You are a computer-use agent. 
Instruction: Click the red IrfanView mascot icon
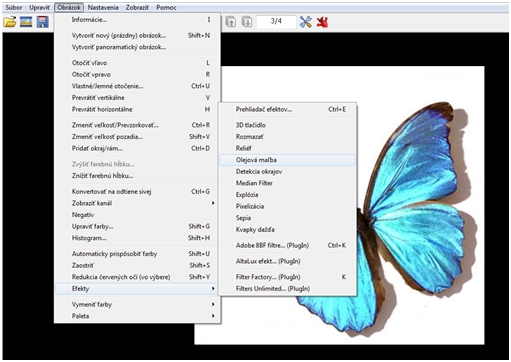[x=322, y=22]
